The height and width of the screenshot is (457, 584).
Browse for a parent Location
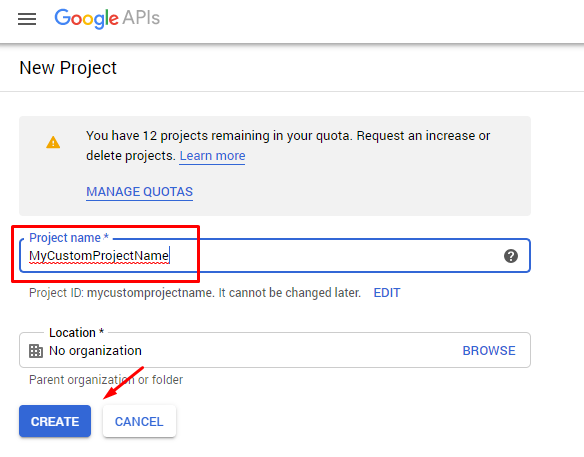489,350
